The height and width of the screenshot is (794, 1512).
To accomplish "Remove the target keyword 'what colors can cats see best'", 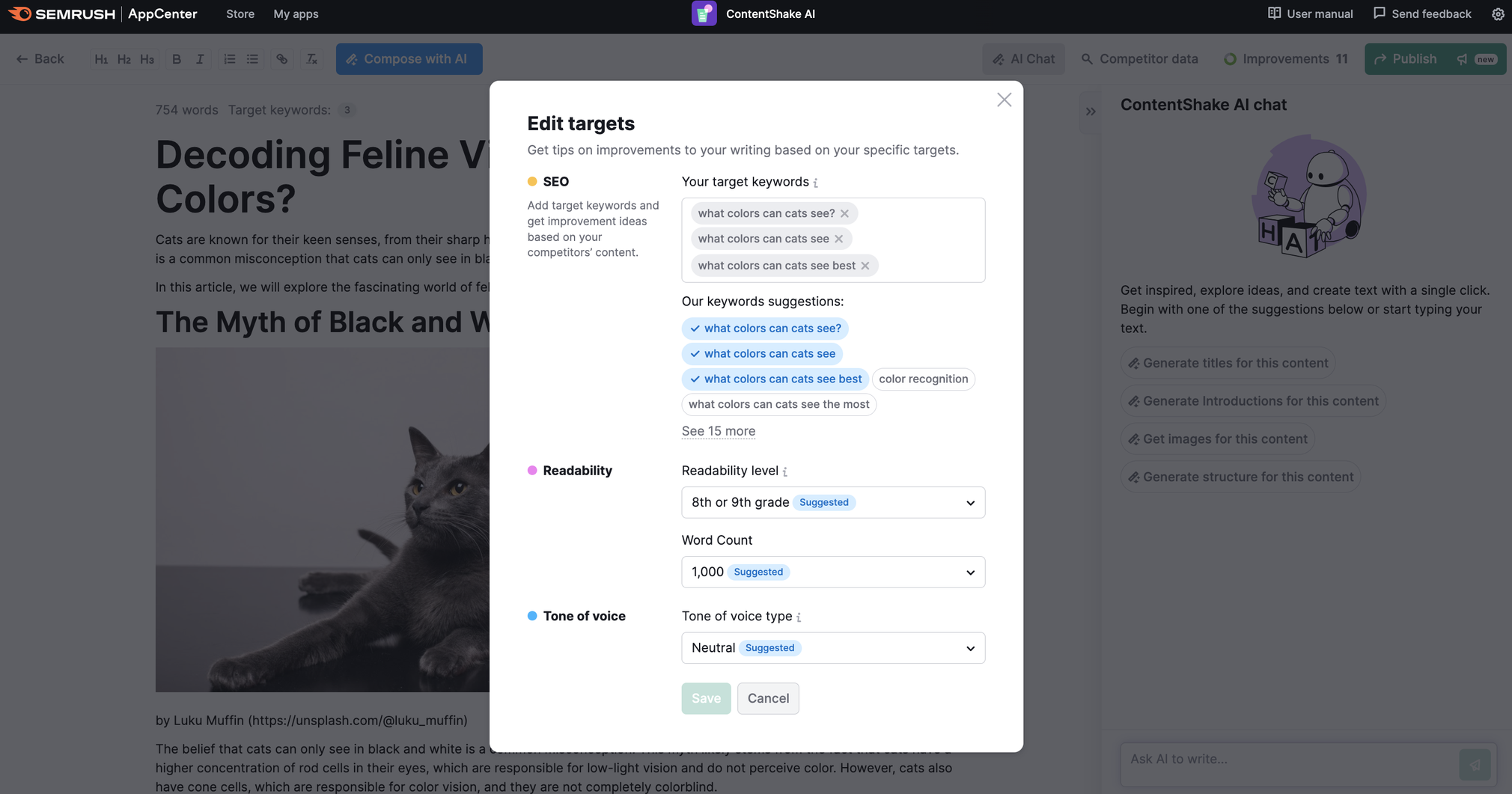I will tap(866, 265).
